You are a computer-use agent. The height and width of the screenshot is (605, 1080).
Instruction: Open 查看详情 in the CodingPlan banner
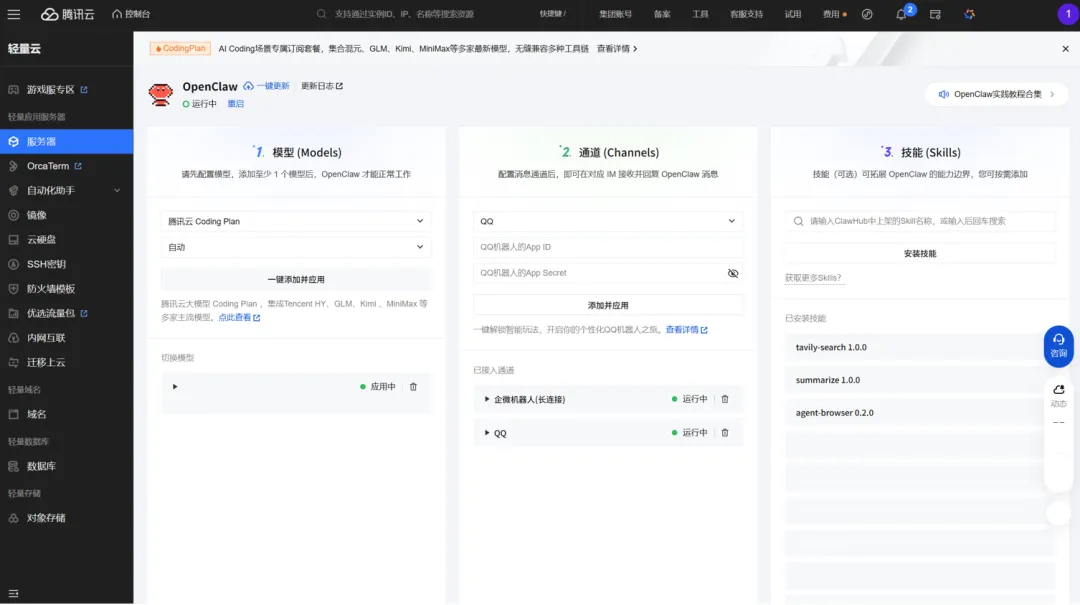[x=616, y=48]
